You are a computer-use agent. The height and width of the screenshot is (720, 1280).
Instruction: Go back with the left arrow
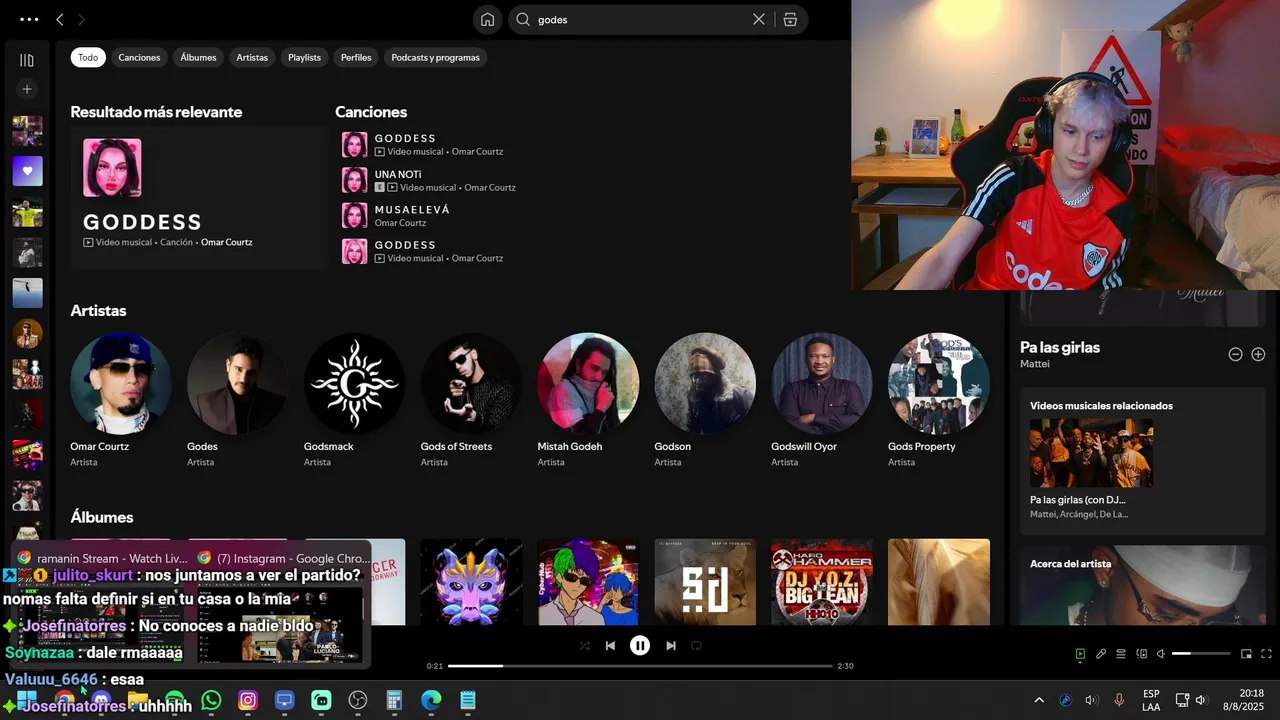[60, 19]
